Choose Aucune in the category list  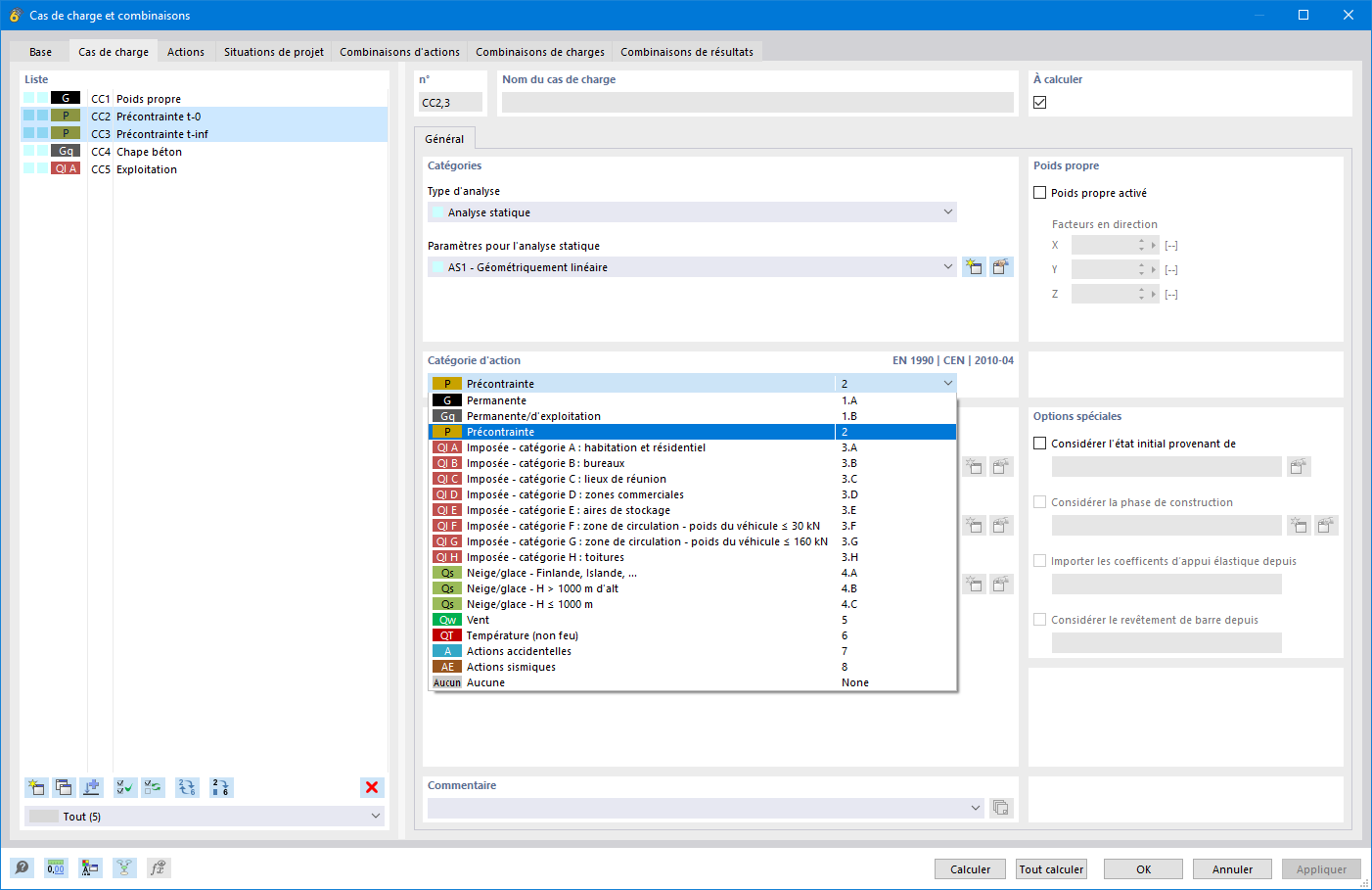pyautogui.click(x=692, y=682)
